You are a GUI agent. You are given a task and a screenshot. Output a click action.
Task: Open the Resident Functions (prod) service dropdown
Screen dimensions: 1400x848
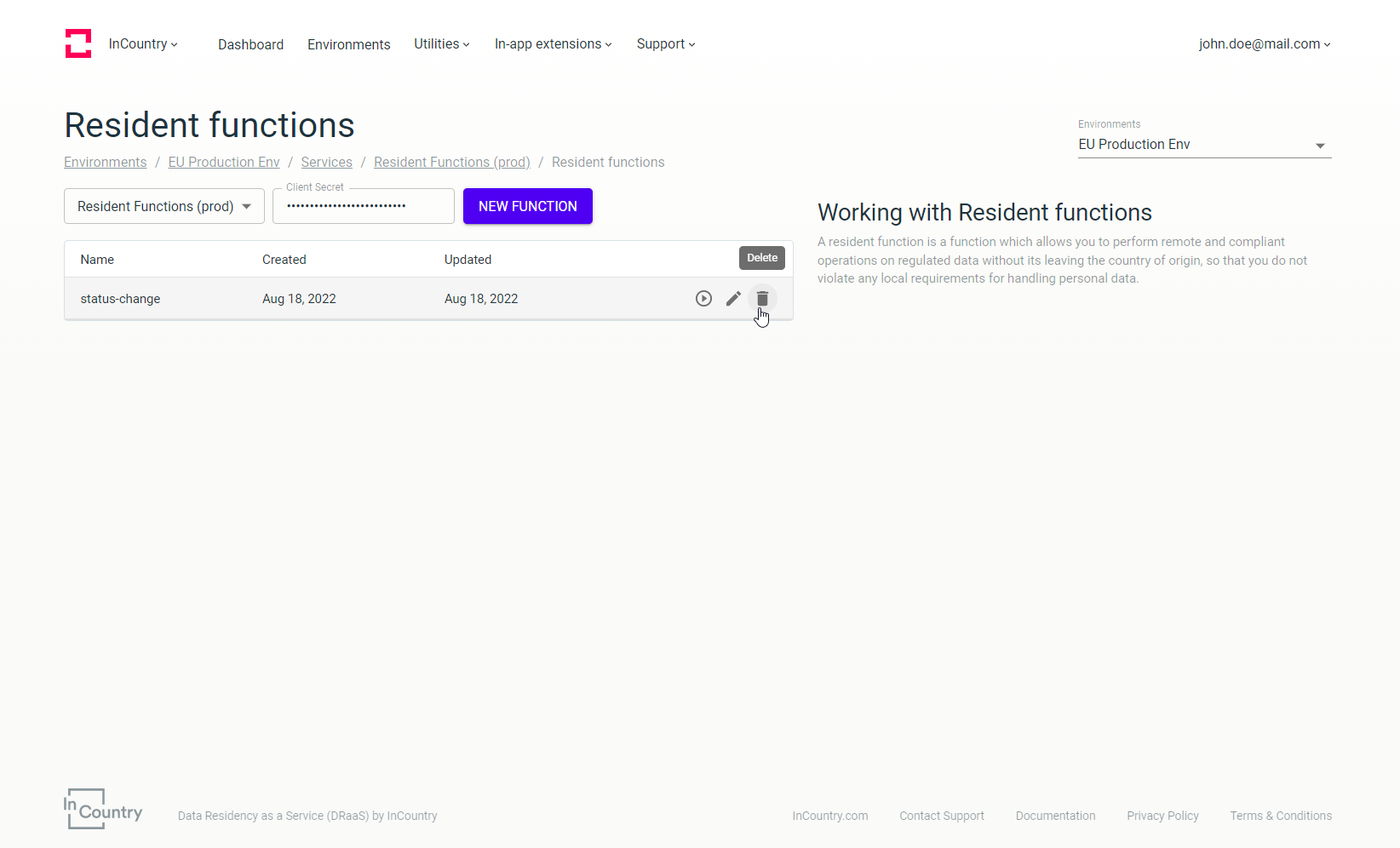(164, 207)
